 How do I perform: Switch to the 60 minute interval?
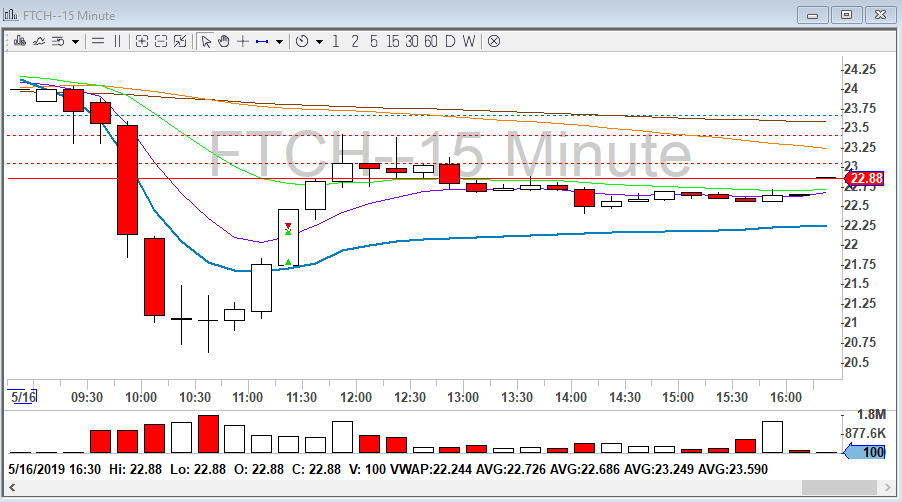[431, 41]
